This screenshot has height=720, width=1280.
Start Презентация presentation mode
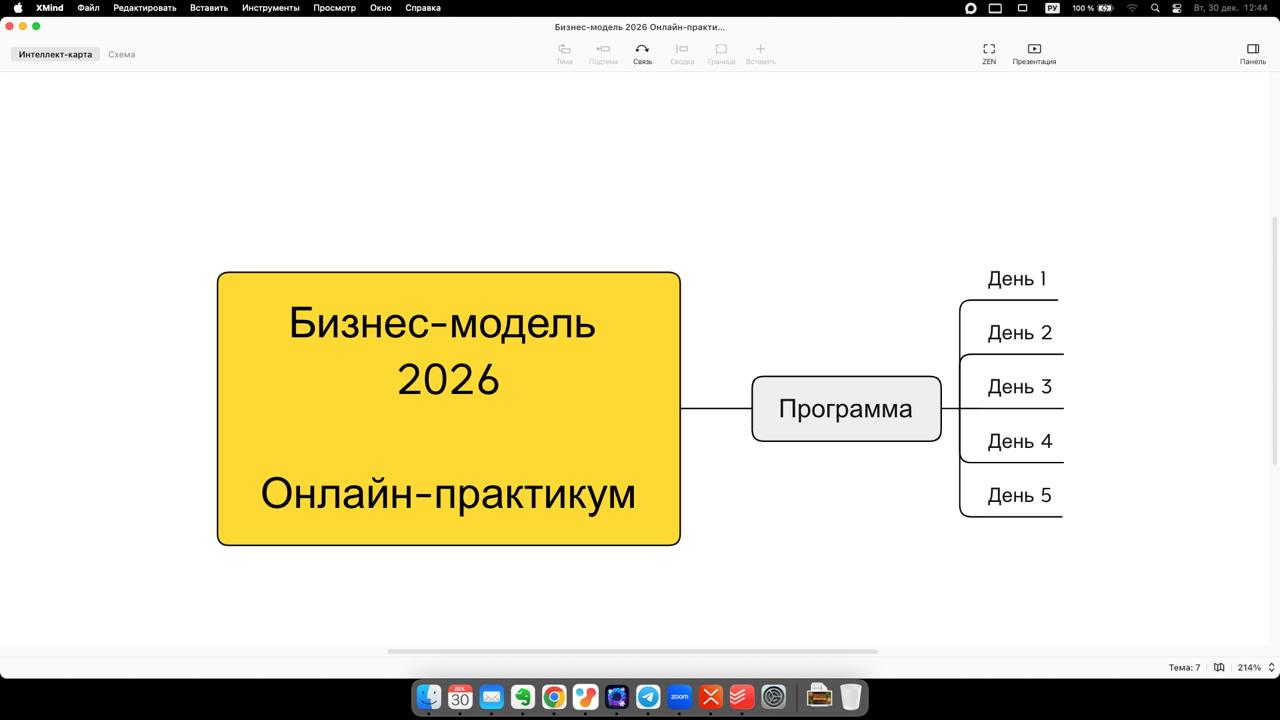coord(1034,49)
